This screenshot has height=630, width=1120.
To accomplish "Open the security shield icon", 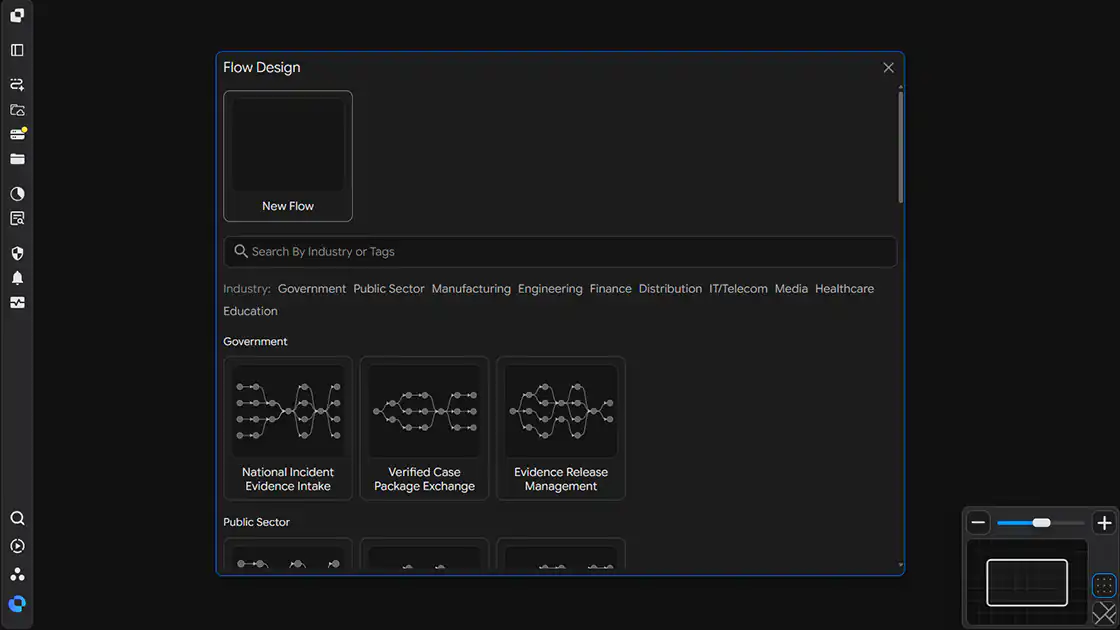I will tap(17, 254).
